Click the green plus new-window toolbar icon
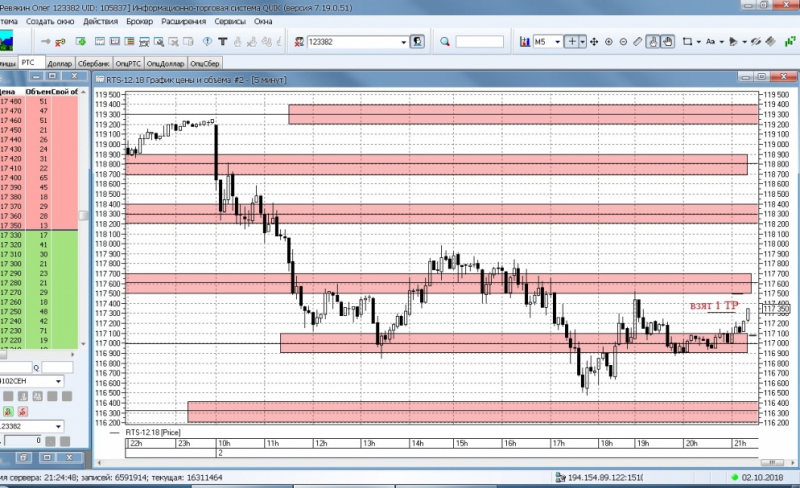This screenshot has height=488, width=800. point(81,41)
